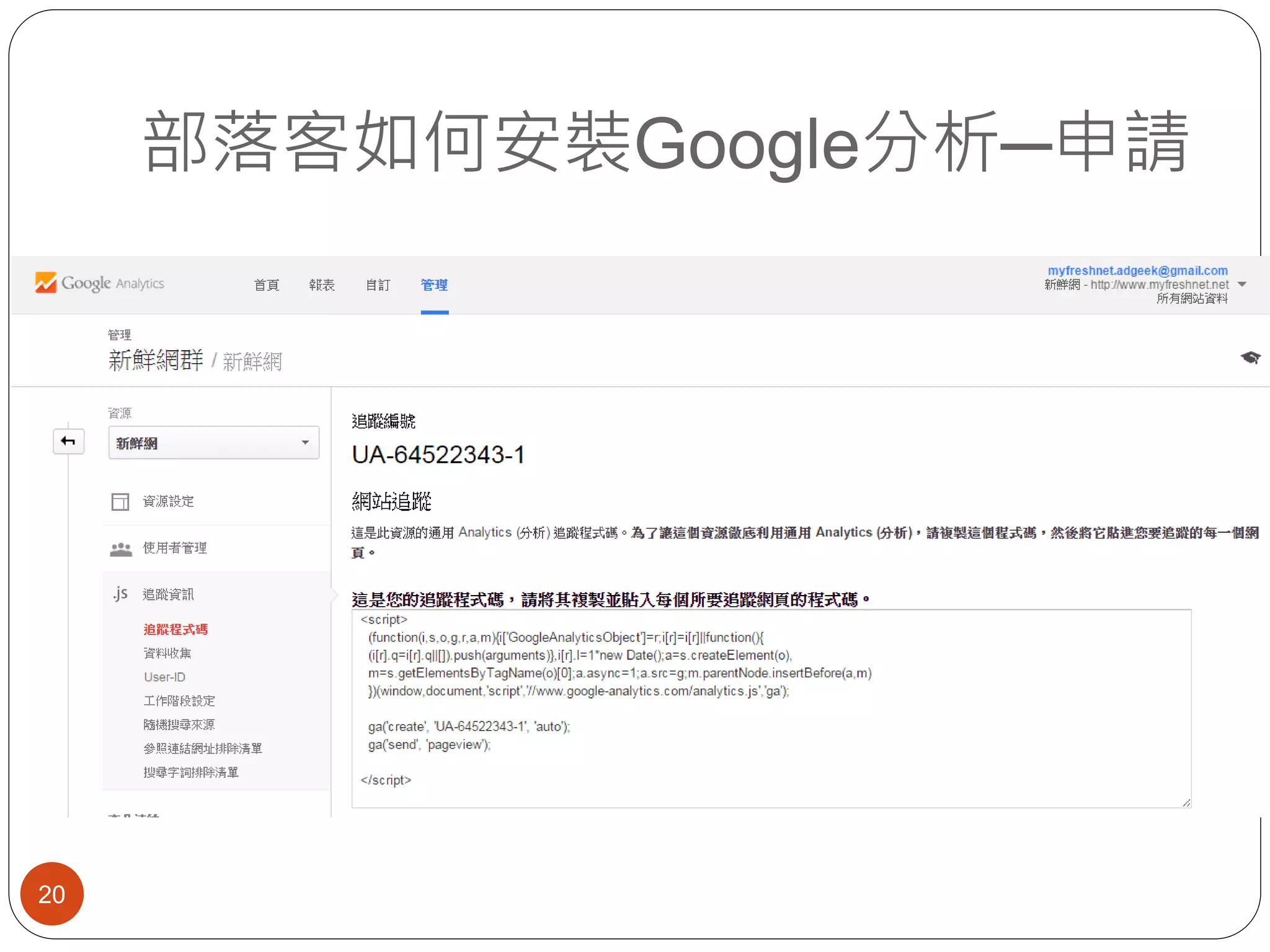Click the back arrow button
The image size is (1270, 952).
68,441
